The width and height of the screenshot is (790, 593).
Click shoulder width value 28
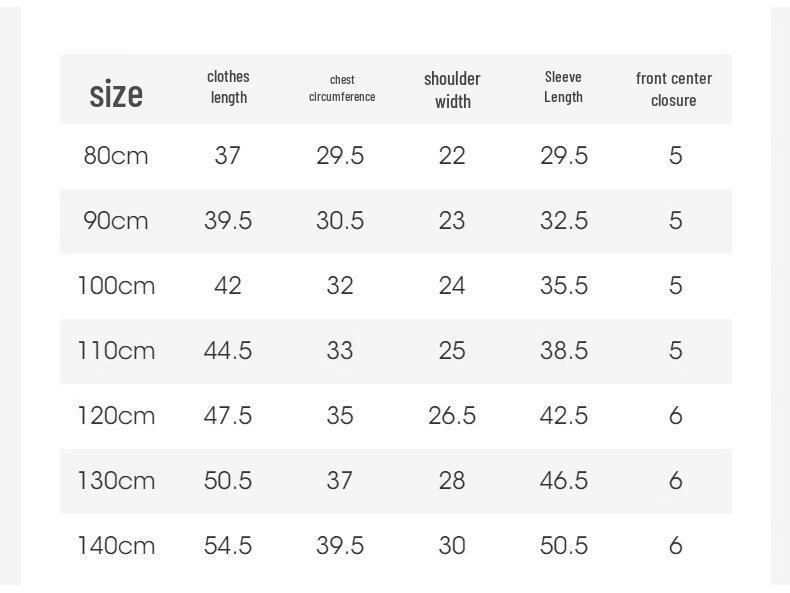click(x=452, y=481)
